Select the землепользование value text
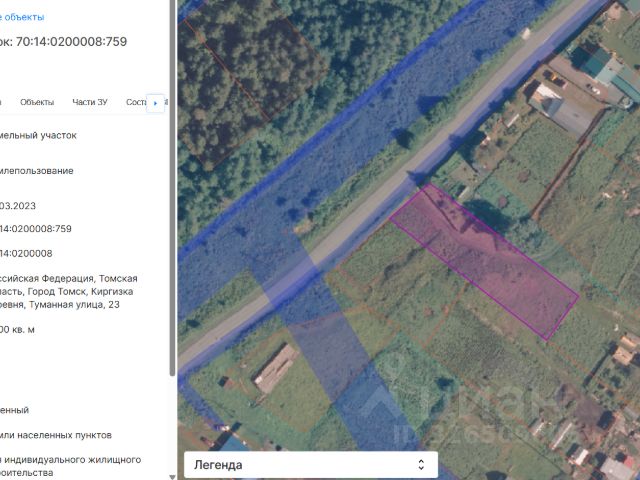 (x=37, y=171)
